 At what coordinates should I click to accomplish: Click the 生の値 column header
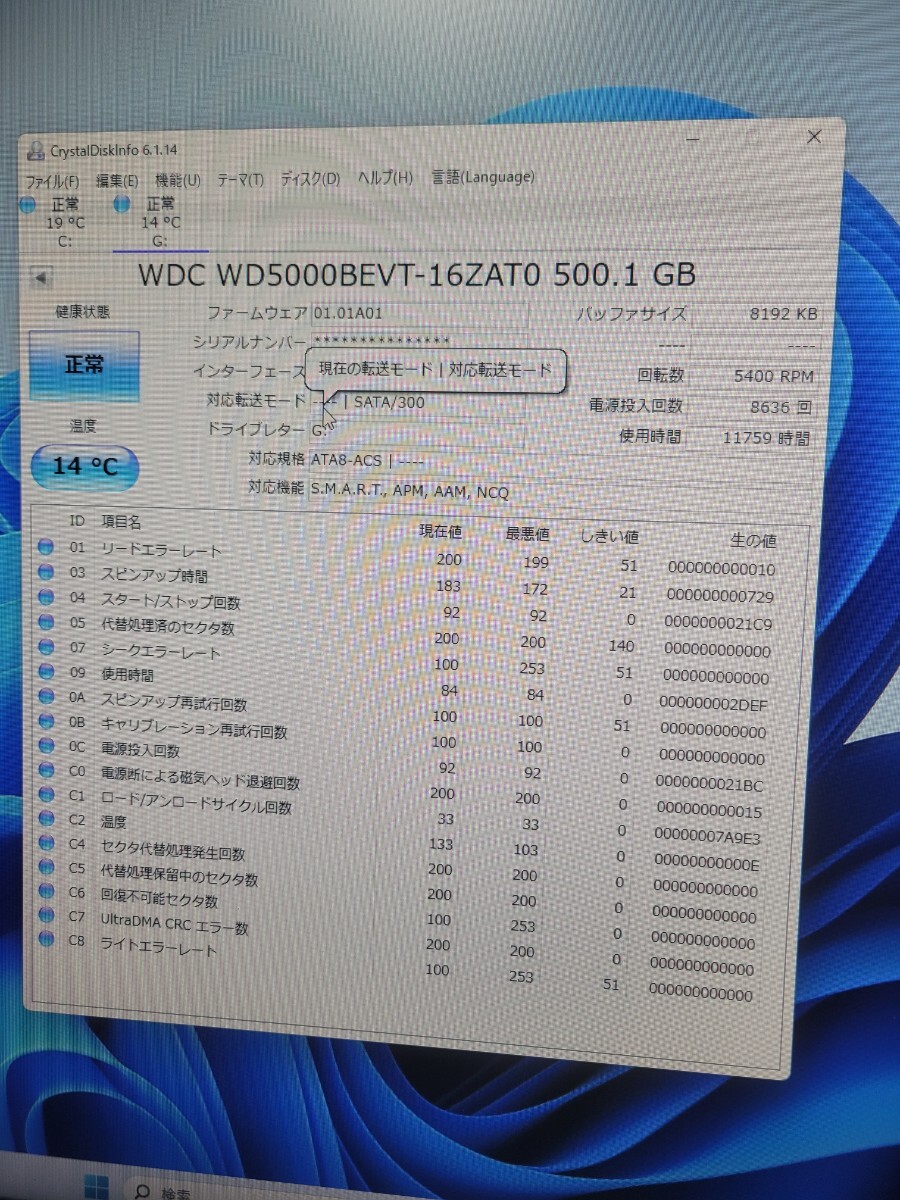[753, 541]
